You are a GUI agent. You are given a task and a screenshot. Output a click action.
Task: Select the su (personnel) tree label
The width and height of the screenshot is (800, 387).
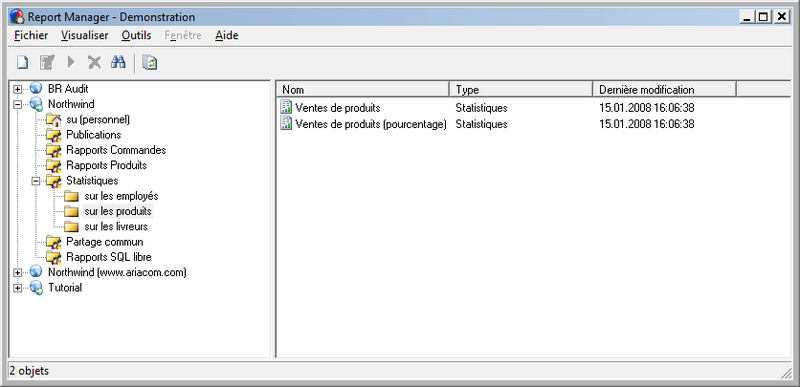point(98,120)
